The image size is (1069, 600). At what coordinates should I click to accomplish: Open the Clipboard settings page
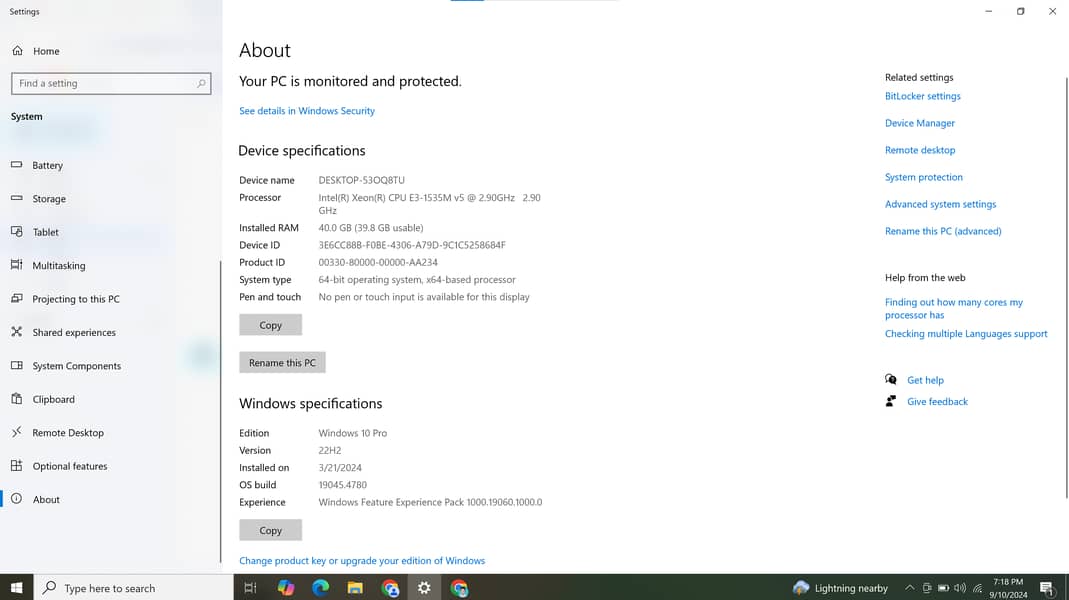click(53, 399)
